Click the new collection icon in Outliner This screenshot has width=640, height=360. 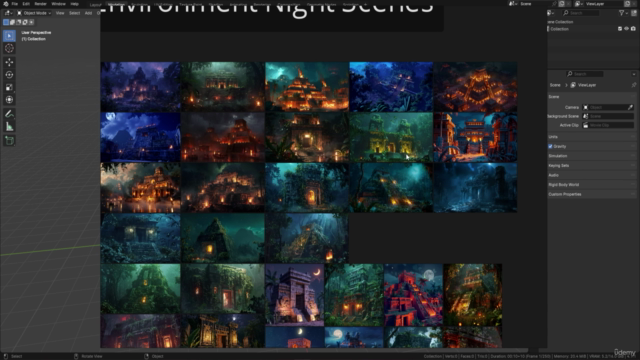pyautogui.click(x=634, y=13)
